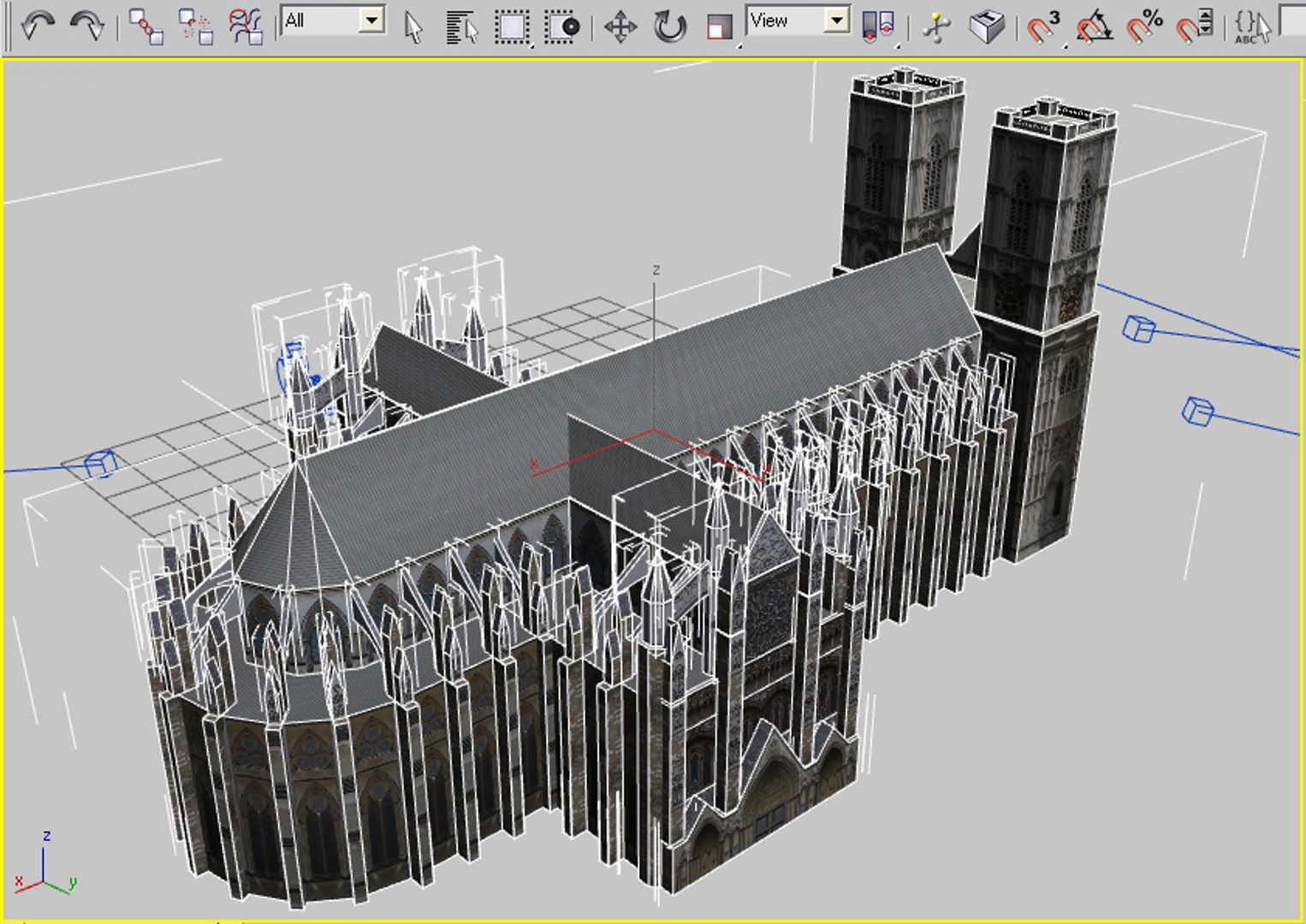The width and height of the screenshot is (1306, 924).
Task: Activate the Select and Link tool
Action: tap(146, 26)
